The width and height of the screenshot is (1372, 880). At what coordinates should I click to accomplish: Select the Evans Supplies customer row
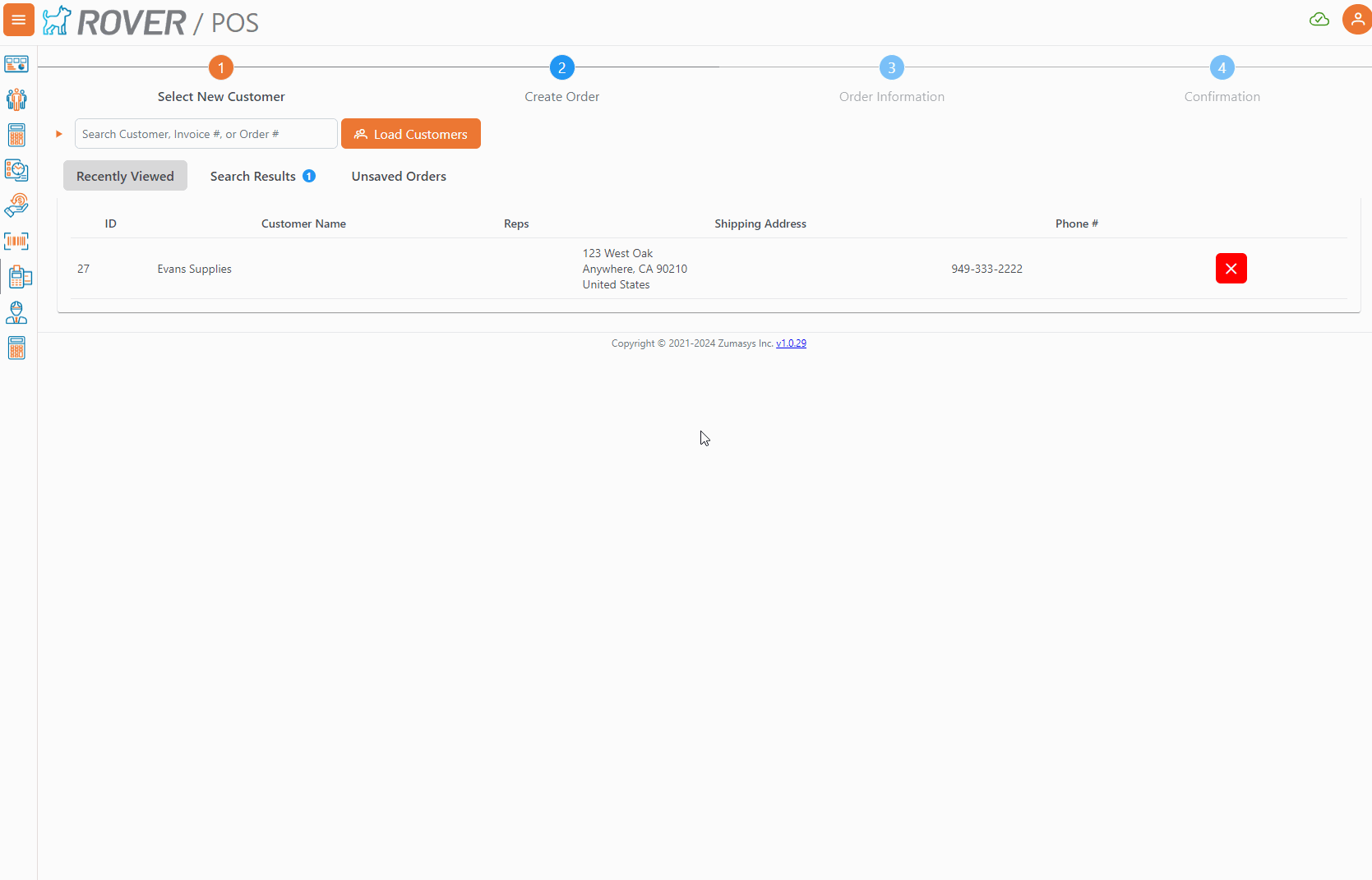tap(195, 269)
